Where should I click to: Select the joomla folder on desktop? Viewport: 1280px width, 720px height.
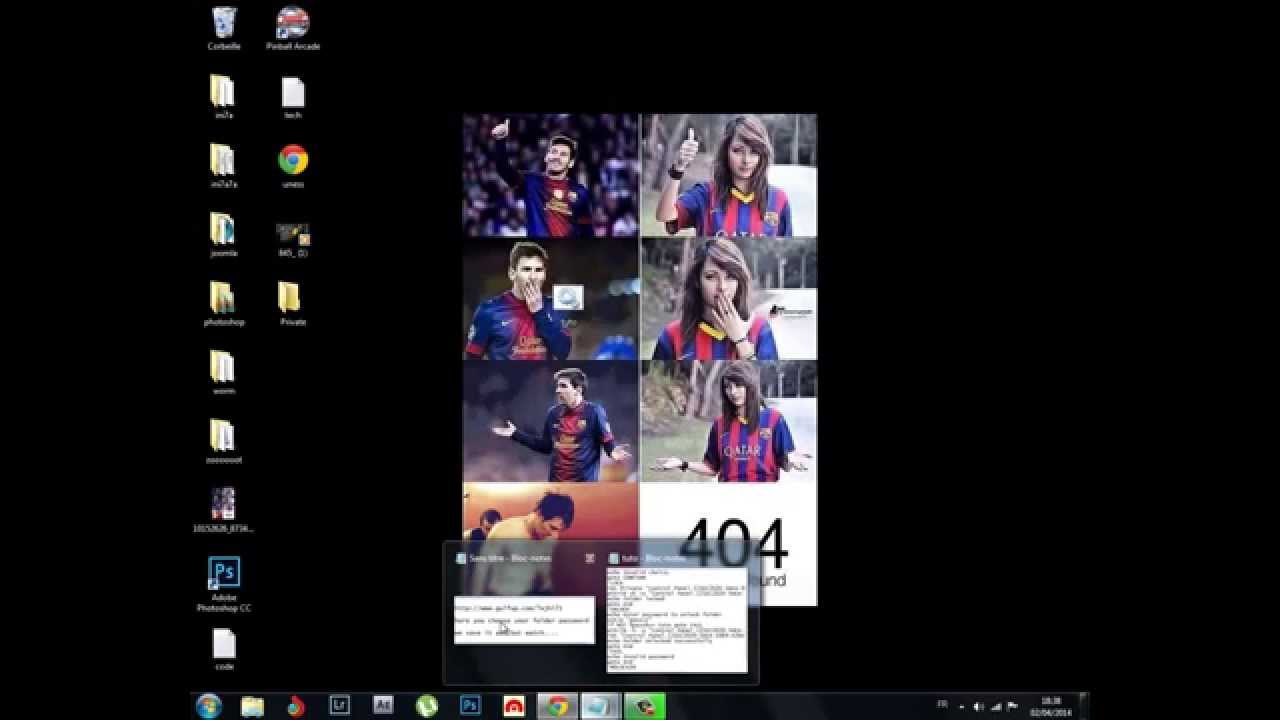click(x=224, y=236)
